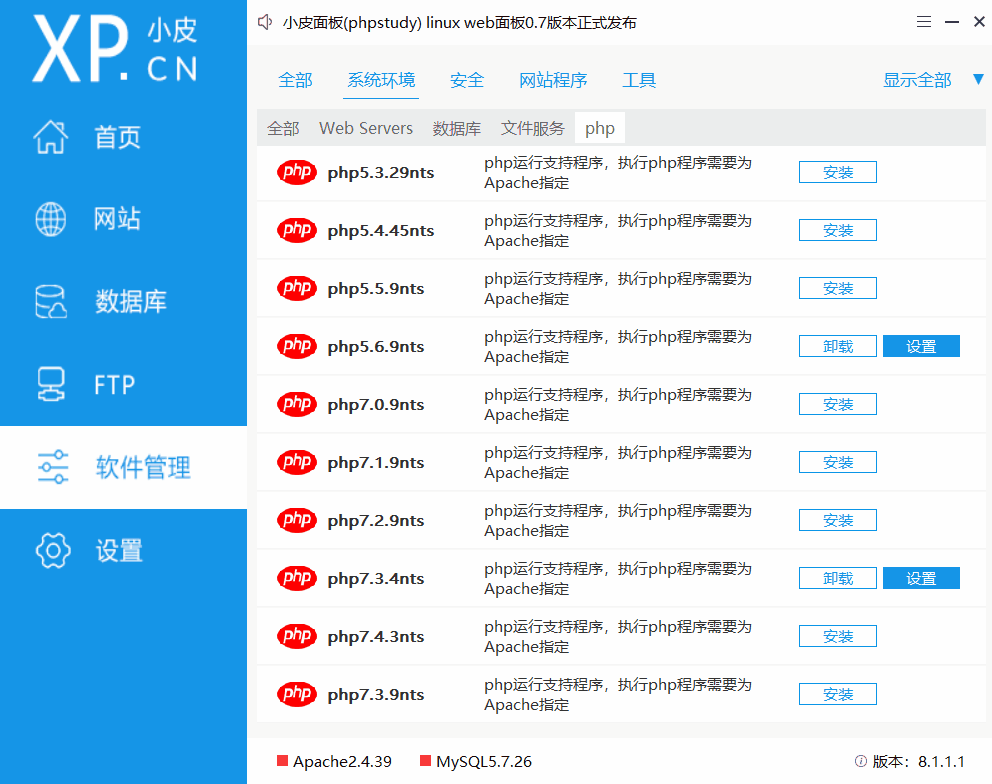
Task: Click the FTP computer icon
Action: [51, 384]
